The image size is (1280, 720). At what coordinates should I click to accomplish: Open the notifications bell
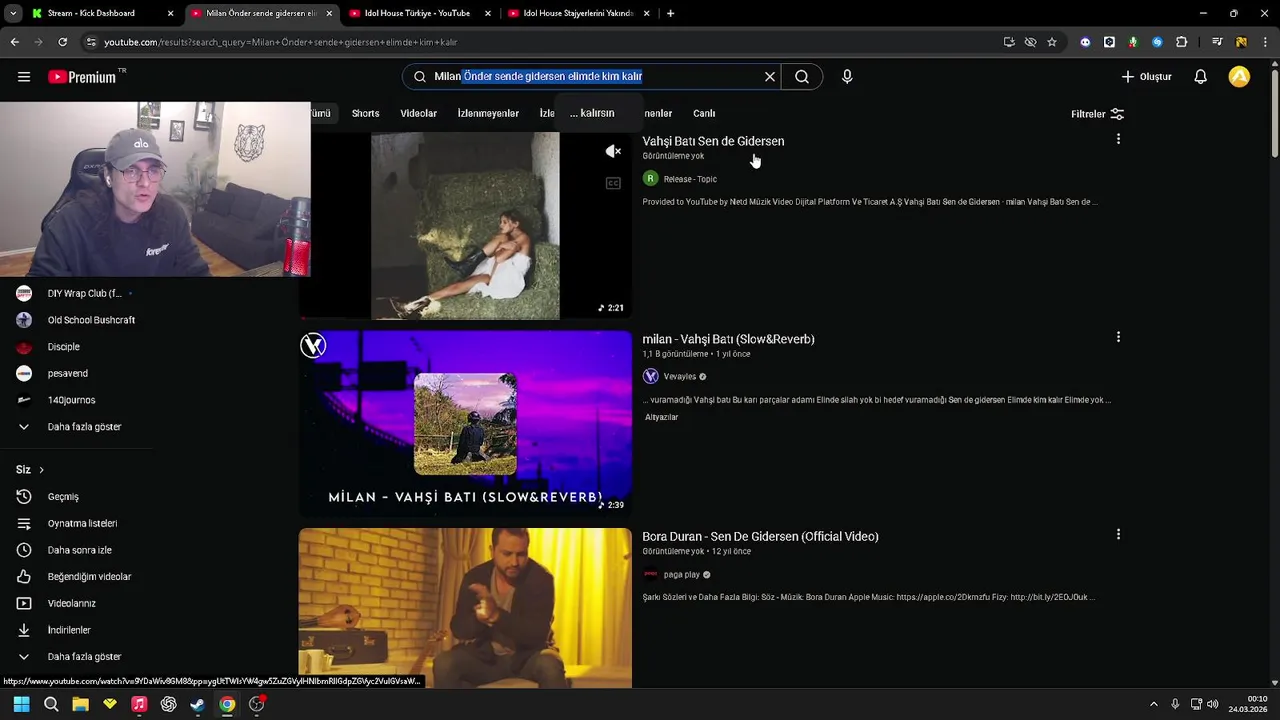[1200, 77]
